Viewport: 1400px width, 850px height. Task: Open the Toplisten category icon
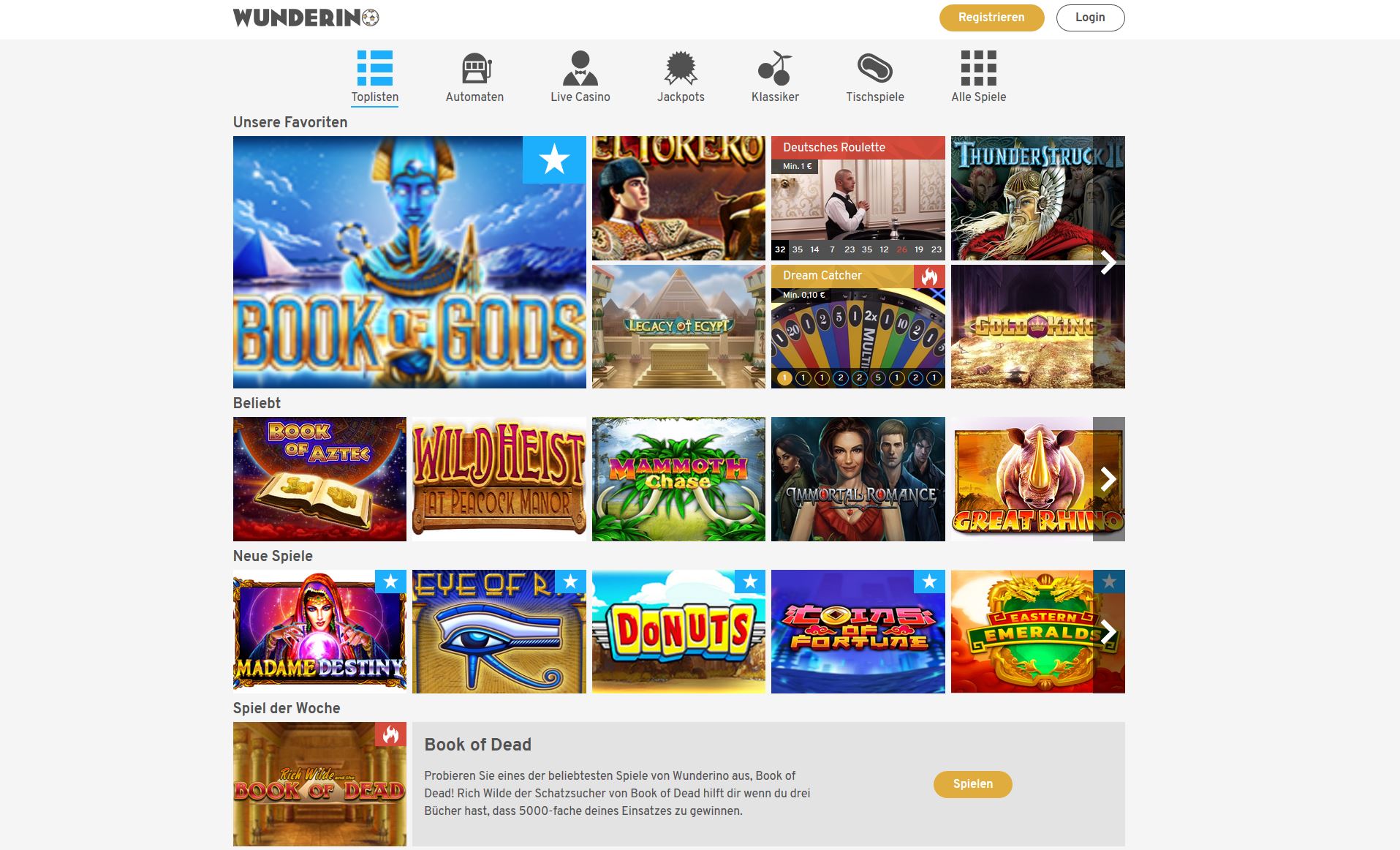(x=374, y=68)
